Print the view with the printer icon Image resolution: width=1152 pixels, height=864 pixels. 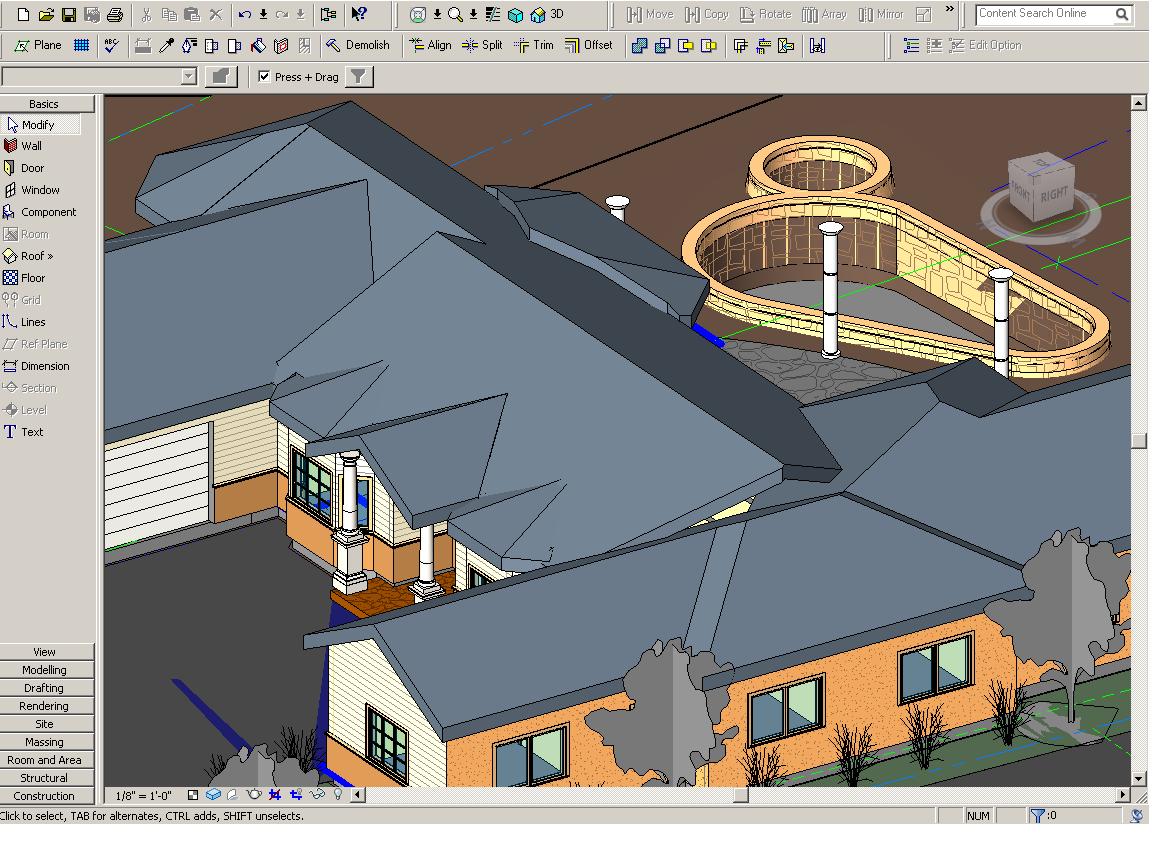[115, 14]
